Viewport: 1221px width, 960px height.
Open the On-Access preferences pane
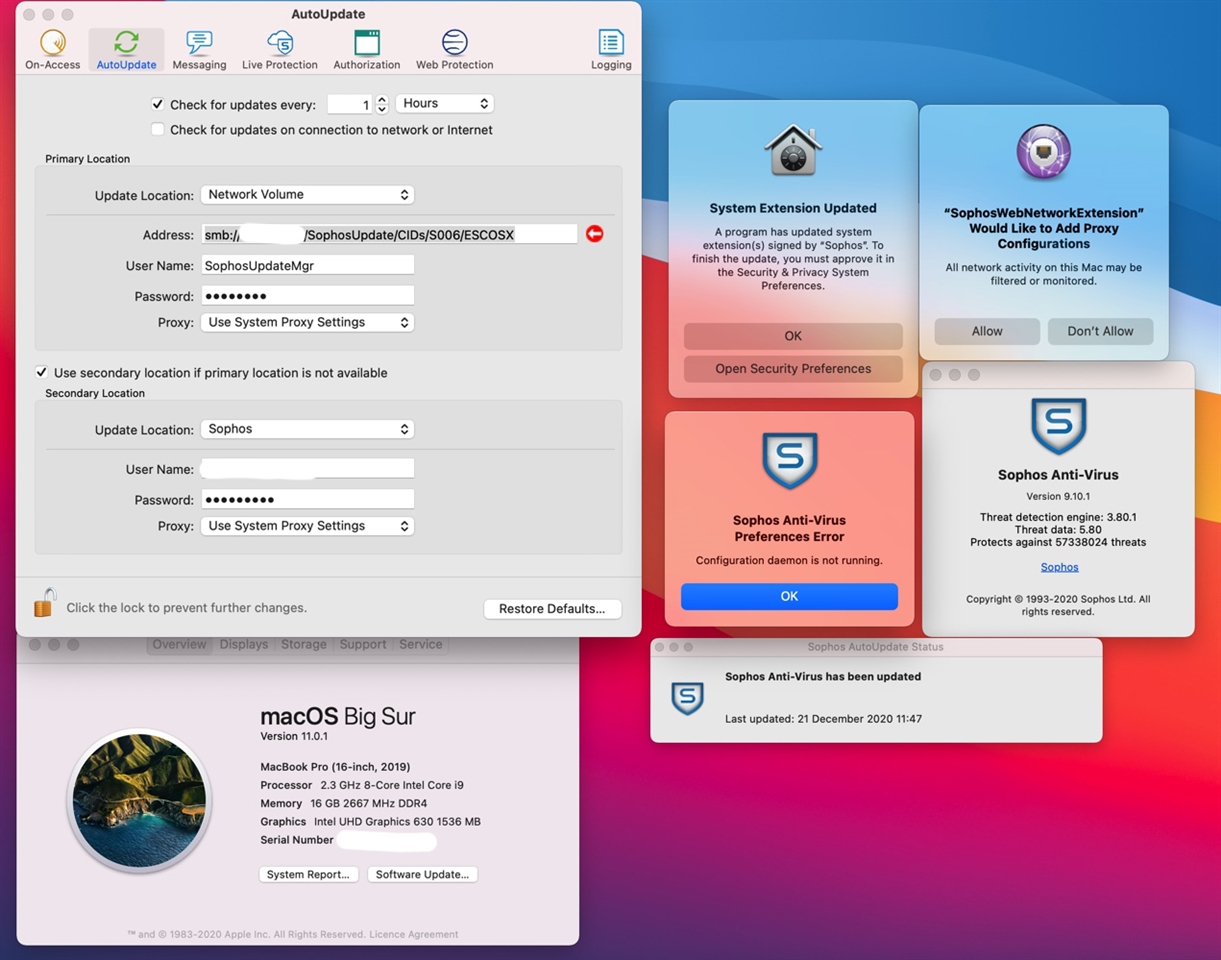pyautogui.click(x=52, y=50)
